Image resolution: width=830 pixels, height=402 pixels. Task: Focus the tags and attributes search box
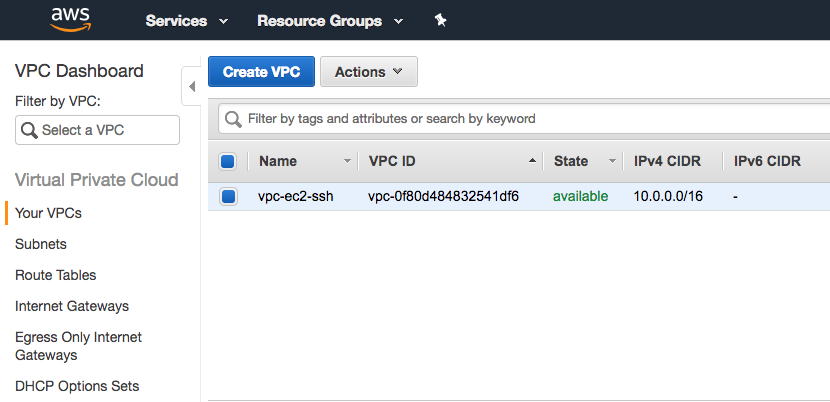click(524, 119)
